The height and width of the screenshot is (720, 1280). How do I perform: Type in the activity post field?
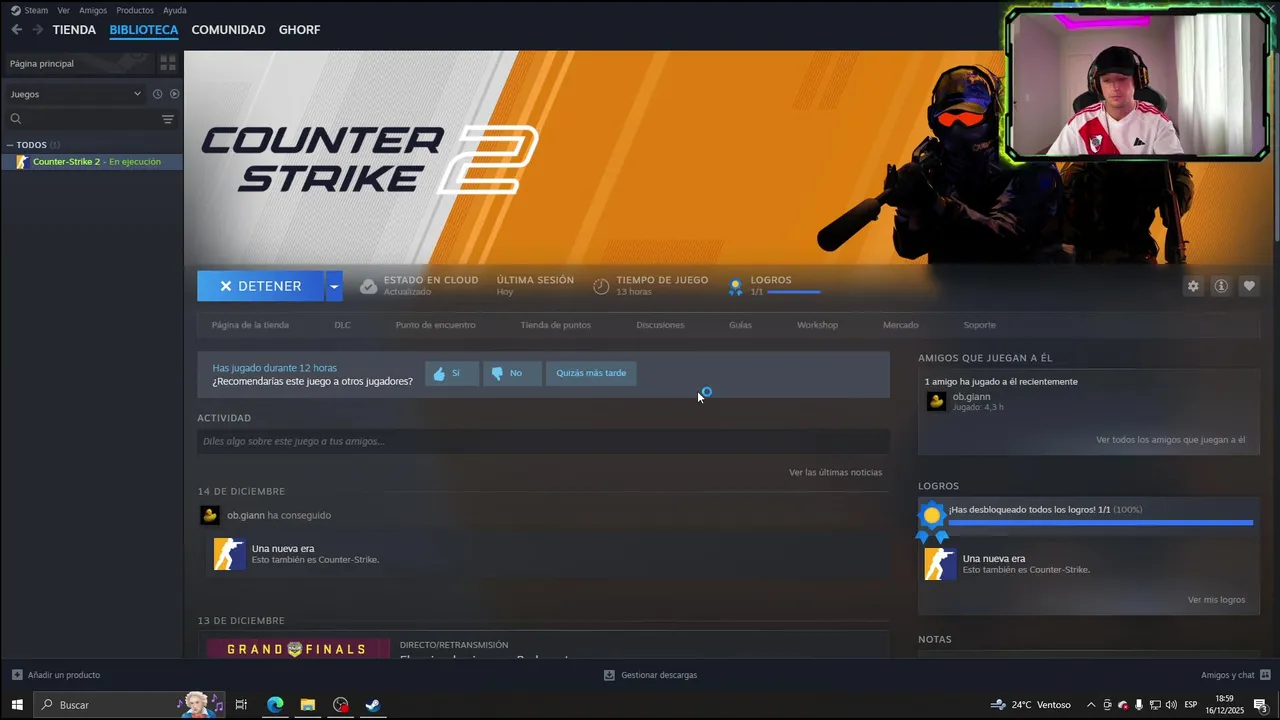tap(543, 441)
